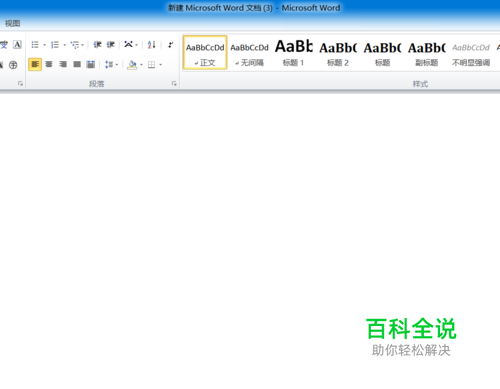Screen dimensions: 500x389
Task: Click the decrease indent icon
Action: pyautogui.click(x=97, y=45)
